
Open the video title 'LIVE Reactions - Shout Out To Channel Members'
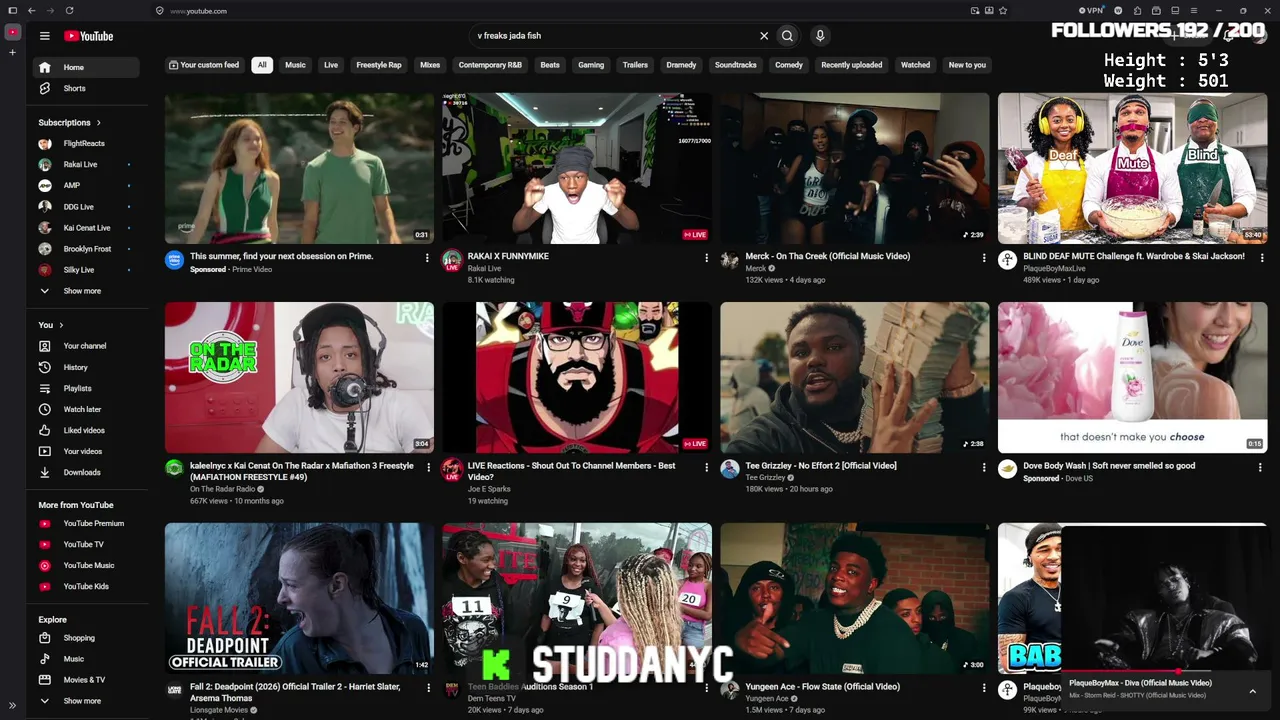click(571, 471)
